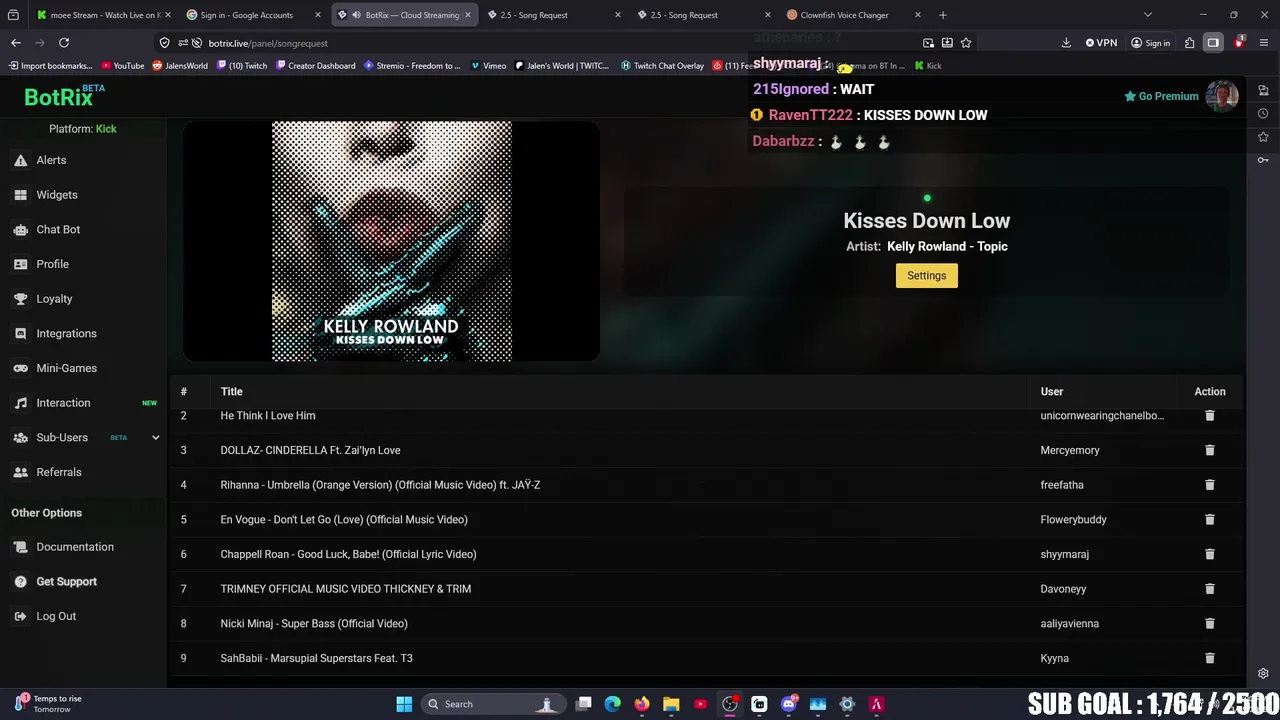Image resolution: width=1280 pixels, height=720 pixels.
Task: Bookmark this page with the star icon
Action: click(x=966, y=43)
